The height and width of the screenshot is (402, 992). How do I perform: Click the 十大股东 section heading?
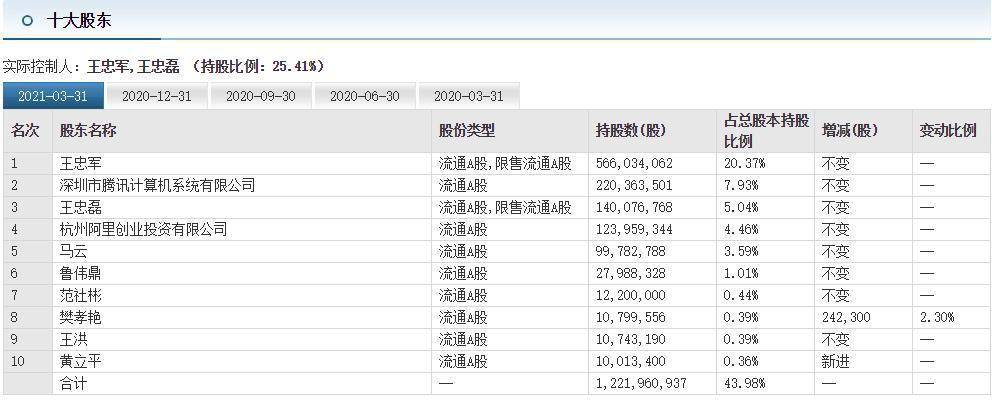pyautogui.click(x=79, y=20)
